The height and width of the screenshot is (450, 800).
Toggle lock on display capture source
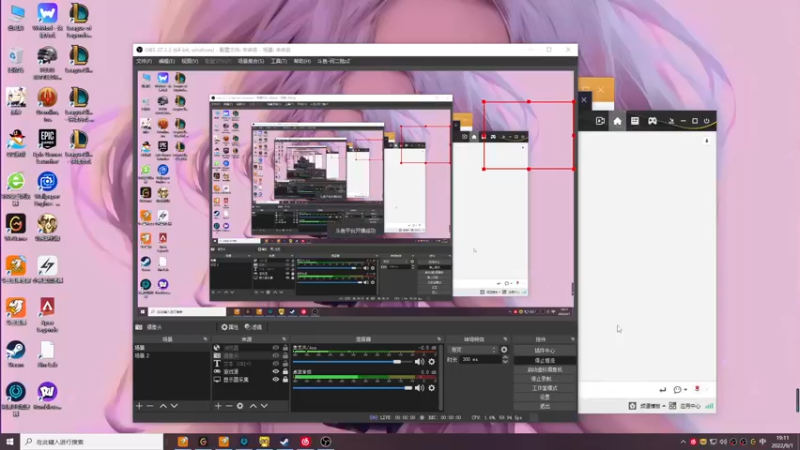point(285,380)
